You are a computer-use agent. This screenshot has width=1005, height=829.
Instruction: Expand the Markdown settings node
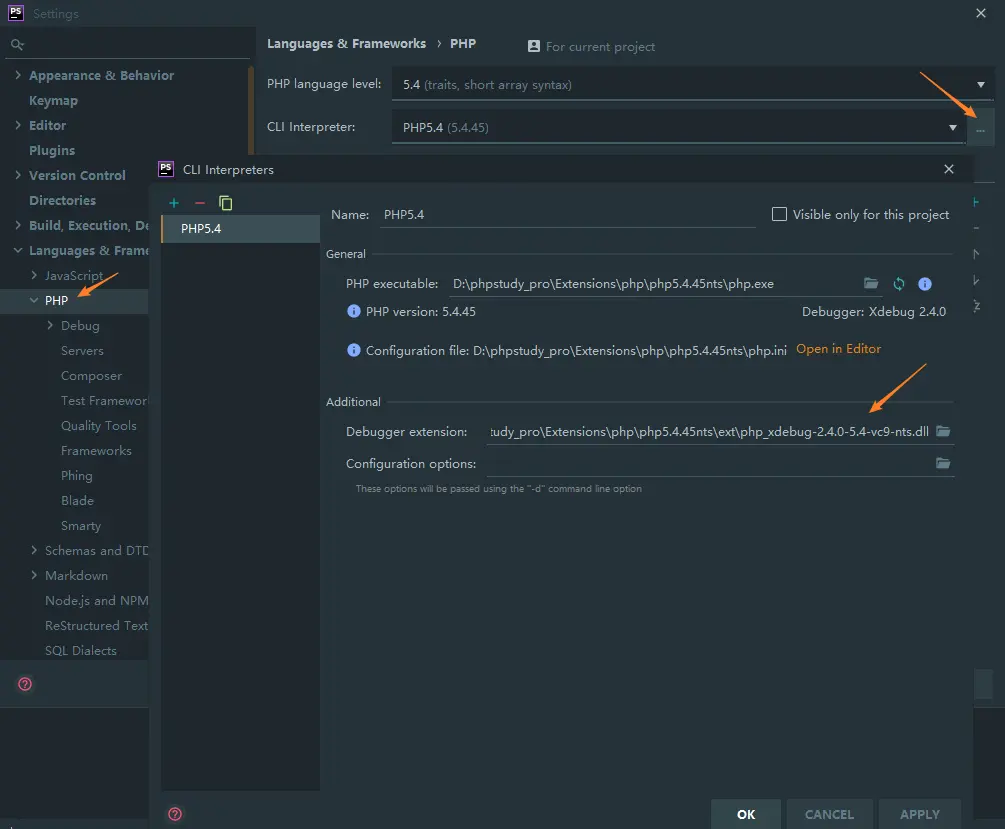click(34, 575)
